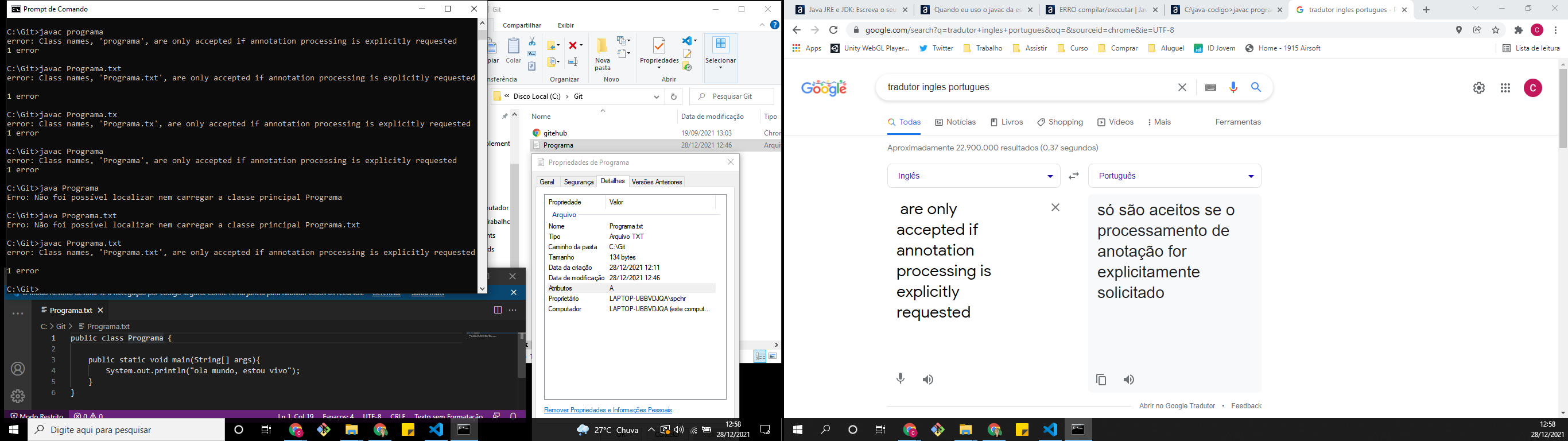Split the VS Code editor right
Screen dimensions: 1568x441
tap(497, 310)
